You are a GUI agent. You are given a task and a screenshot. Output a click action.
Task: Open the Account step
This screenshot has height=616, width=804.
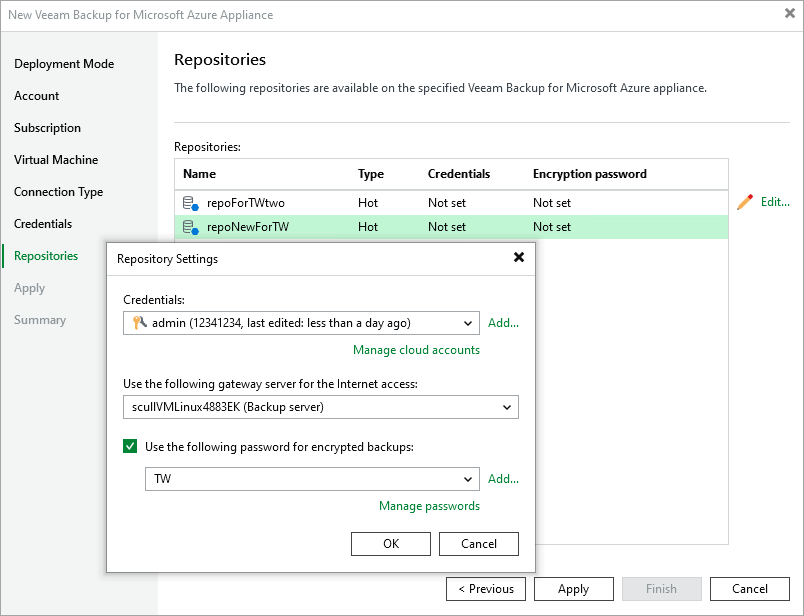point(36,96)
